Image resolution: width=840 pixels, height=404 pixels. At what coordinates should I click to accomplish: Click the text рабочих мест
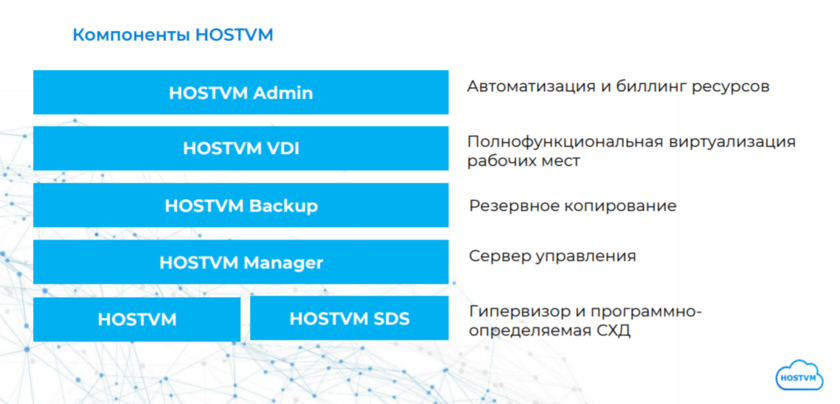tap(524, 160)
